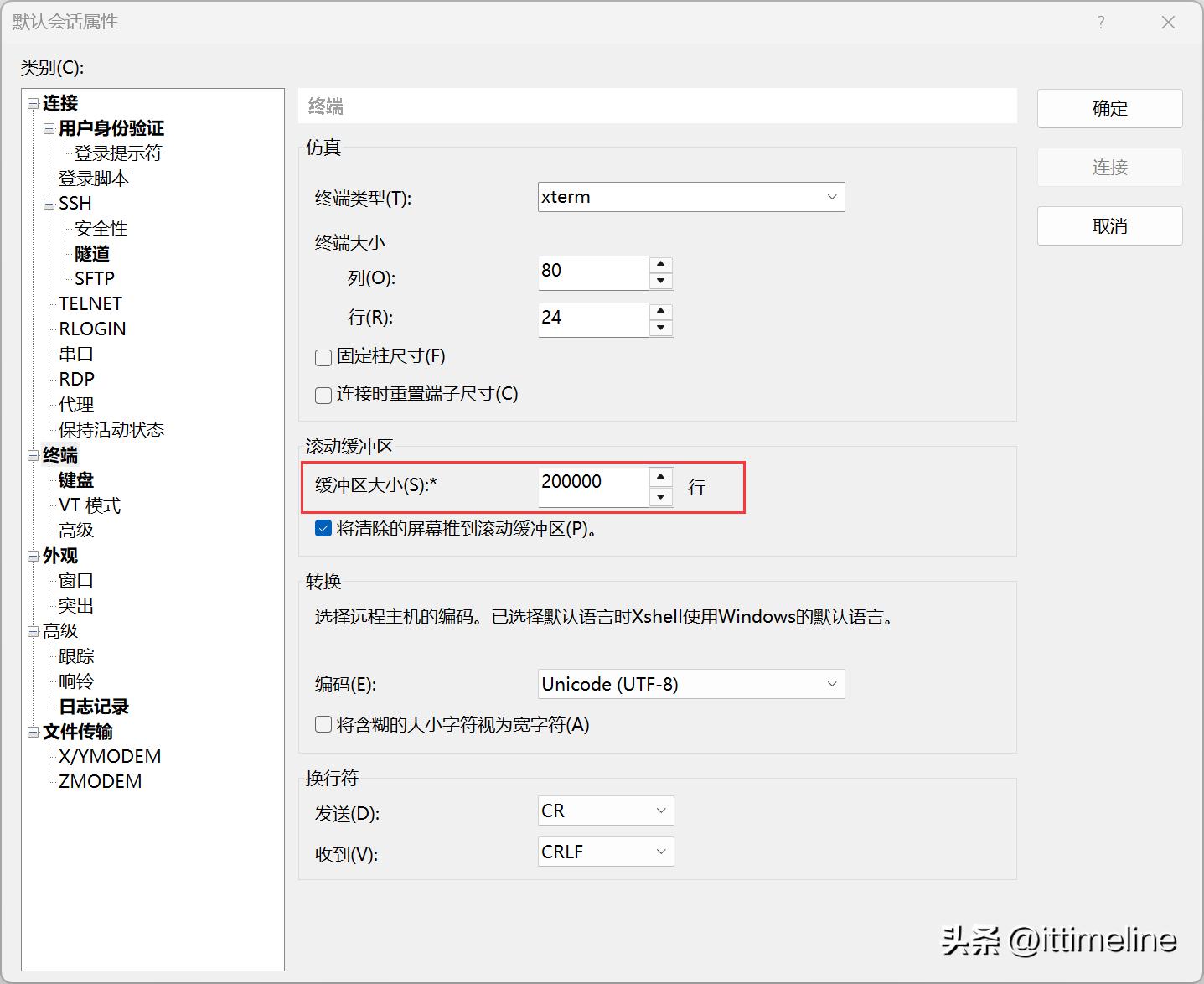Select 日志记录 in the category tree
This screenshot has height=984, width=1204.
point(93,707)
